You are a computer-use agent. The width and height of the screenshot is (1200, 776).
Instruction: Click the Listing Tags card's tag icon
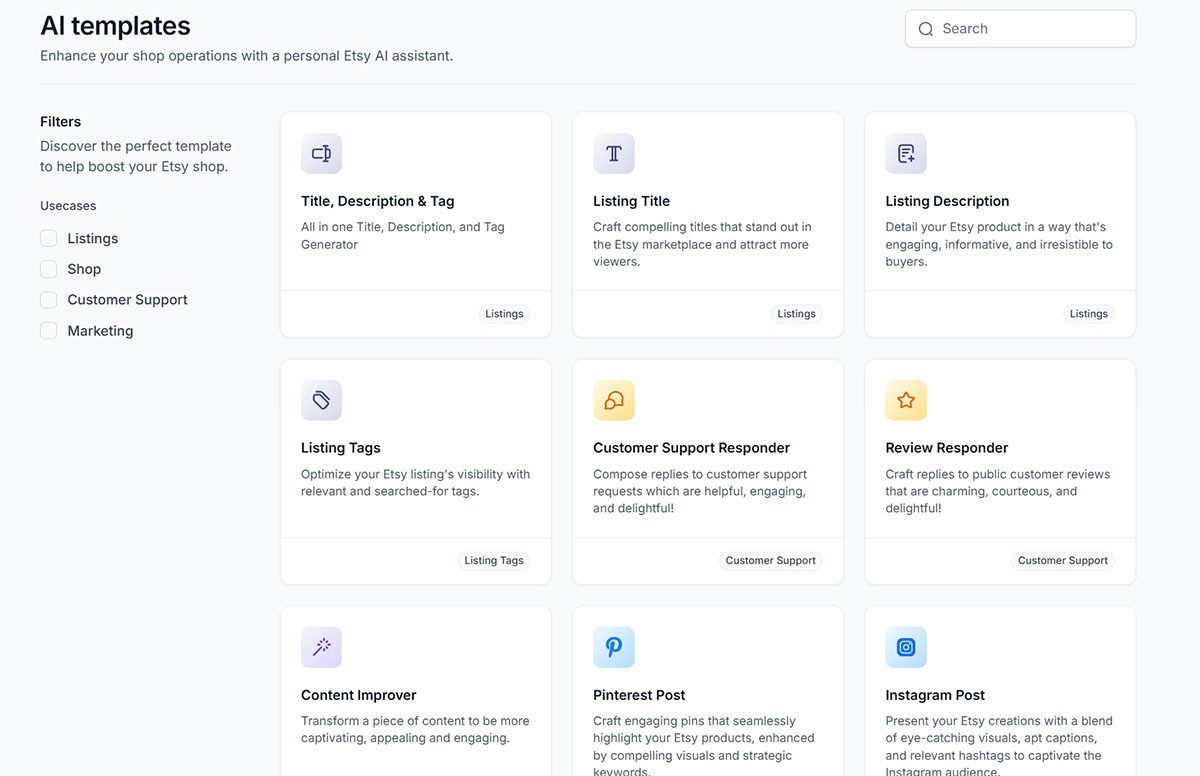point(321,400)
